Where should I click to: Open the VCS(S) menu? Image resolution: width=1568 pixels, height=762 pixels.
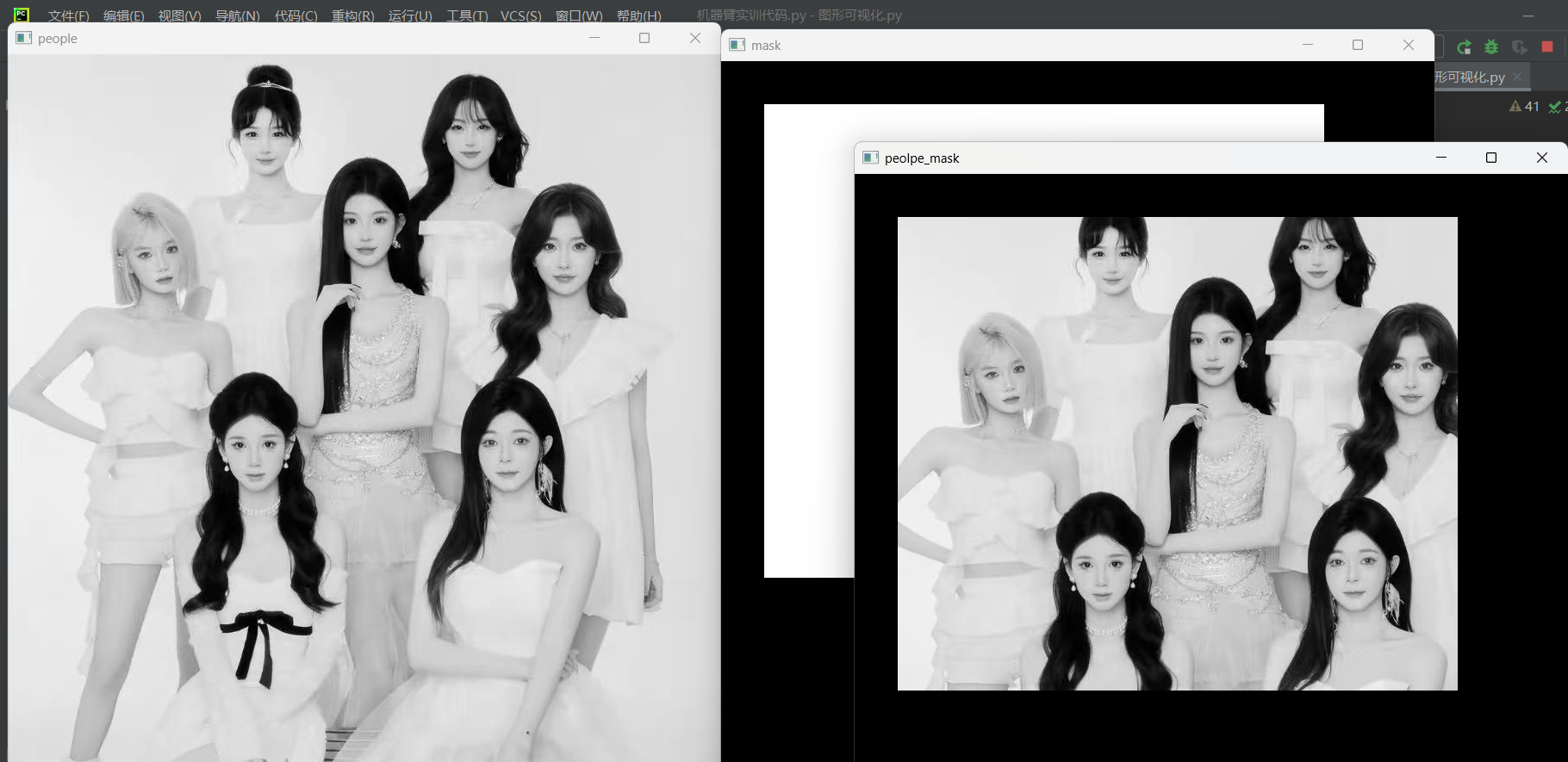point(520,15)
